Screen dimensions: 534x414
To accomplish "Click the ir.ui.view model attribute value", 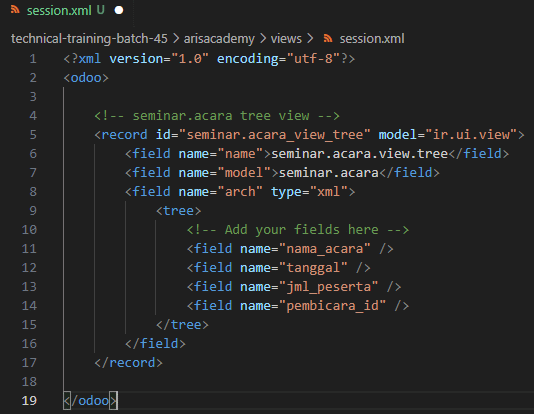I will (471, 135).
